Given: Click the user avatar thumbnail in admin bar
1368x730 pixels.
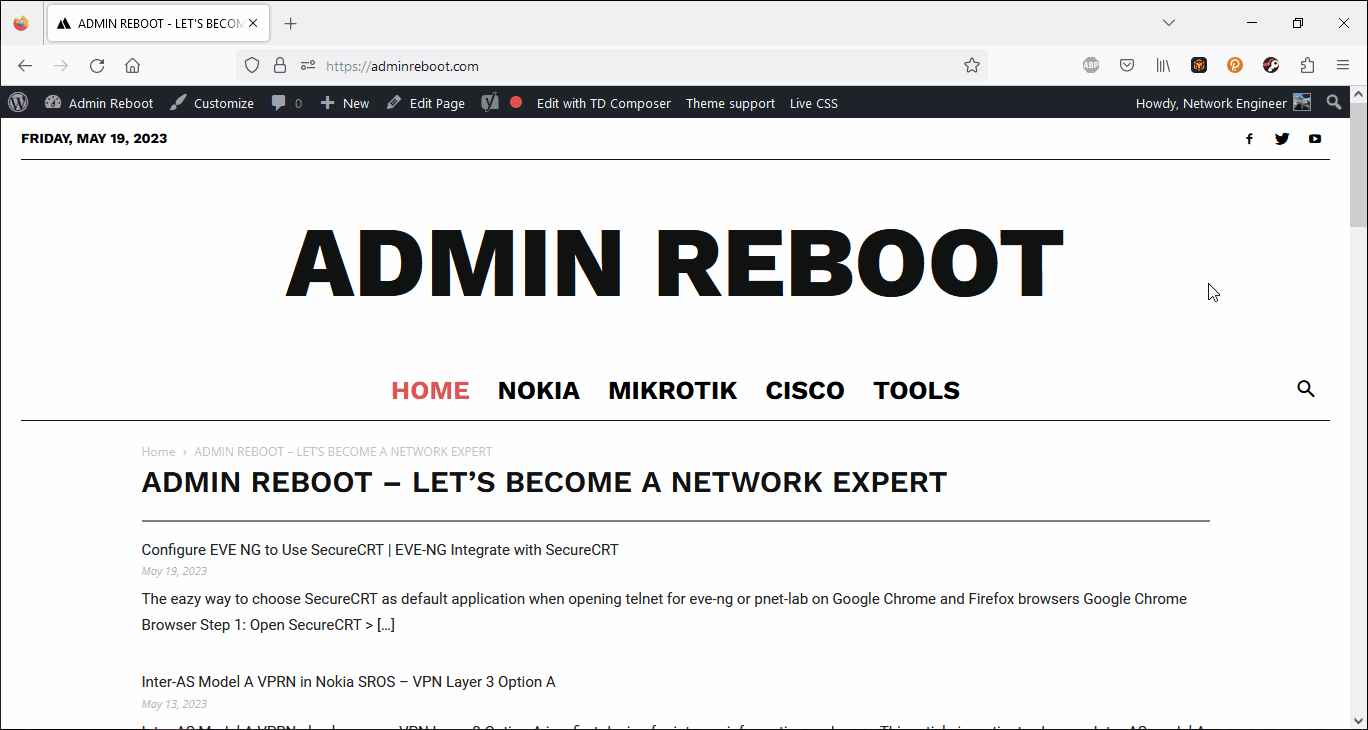Looking at the screenshot, I should pos(1302,102).
